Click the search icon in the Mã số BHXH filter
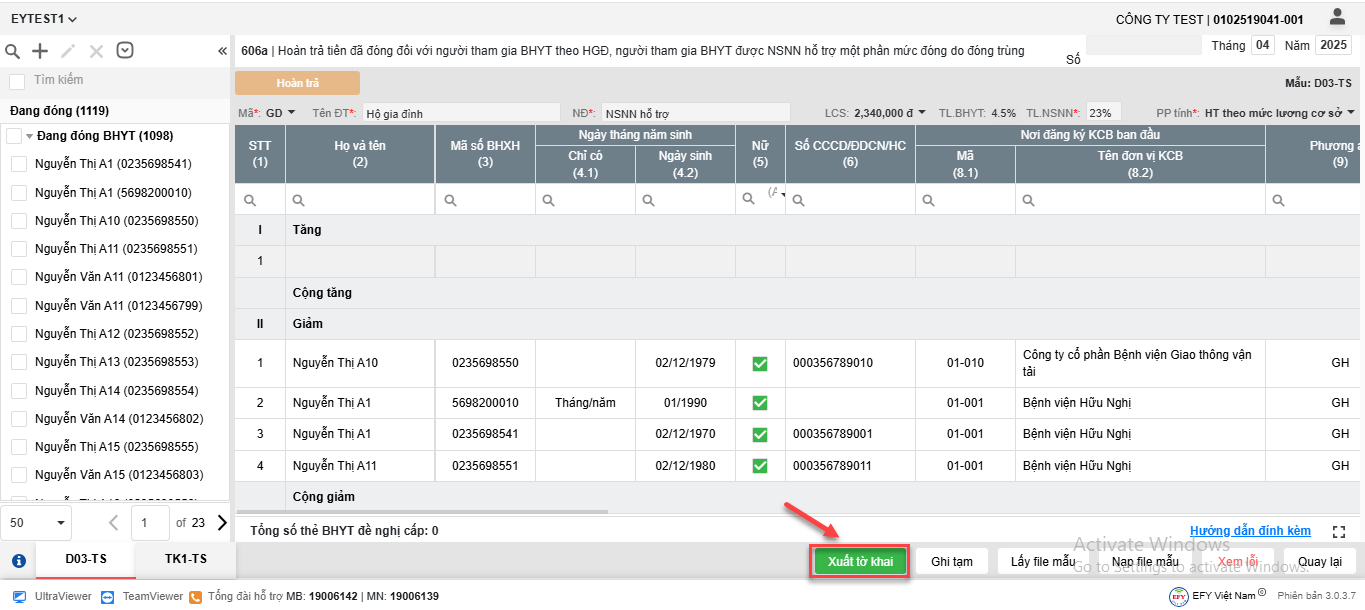The height and width of the screenshot is (610, 1365). pyautogui.click(x=450, y=200)
